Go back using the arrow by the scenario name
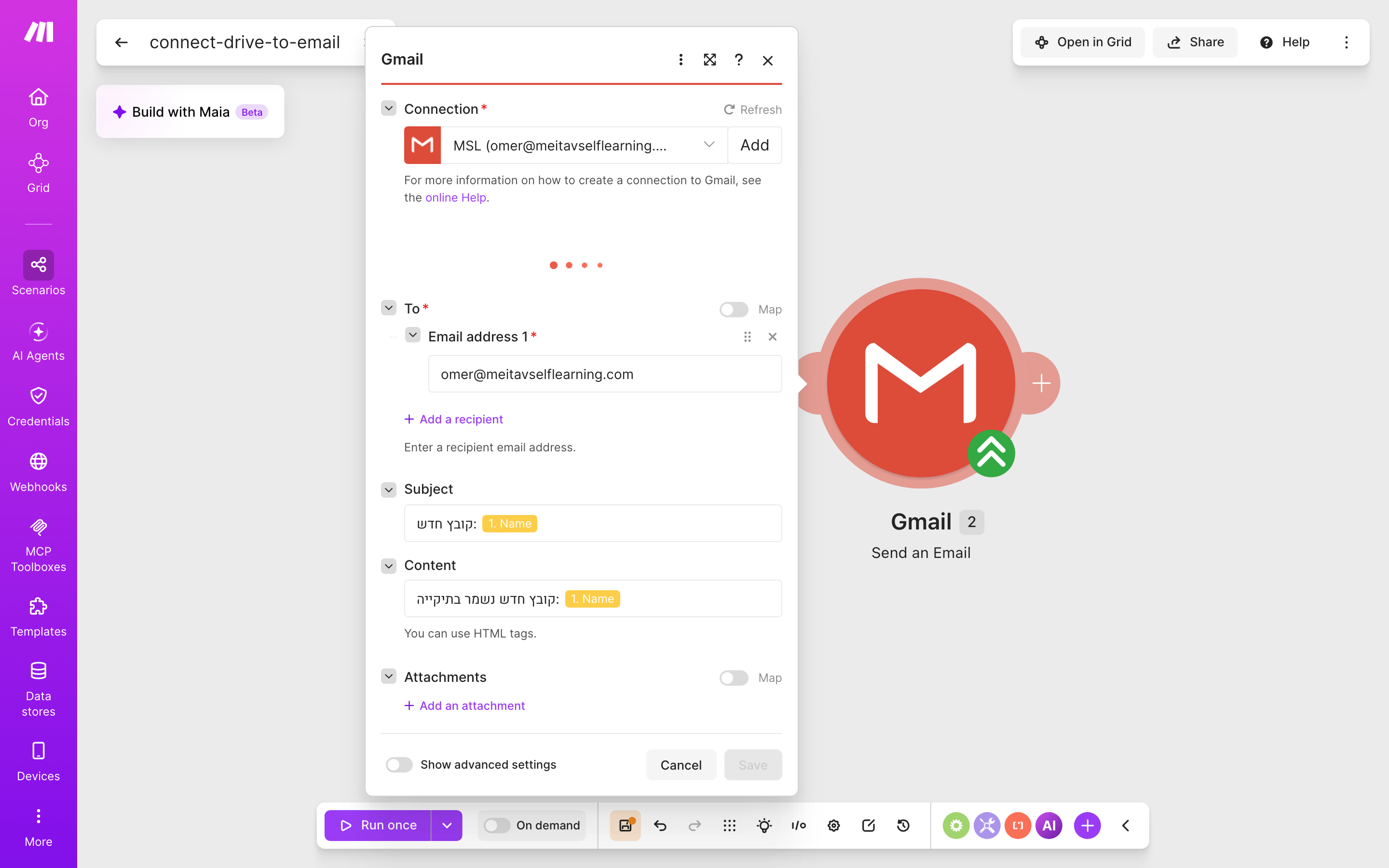1389x868 pixels. pyautogui.click(x=121, y=42)
